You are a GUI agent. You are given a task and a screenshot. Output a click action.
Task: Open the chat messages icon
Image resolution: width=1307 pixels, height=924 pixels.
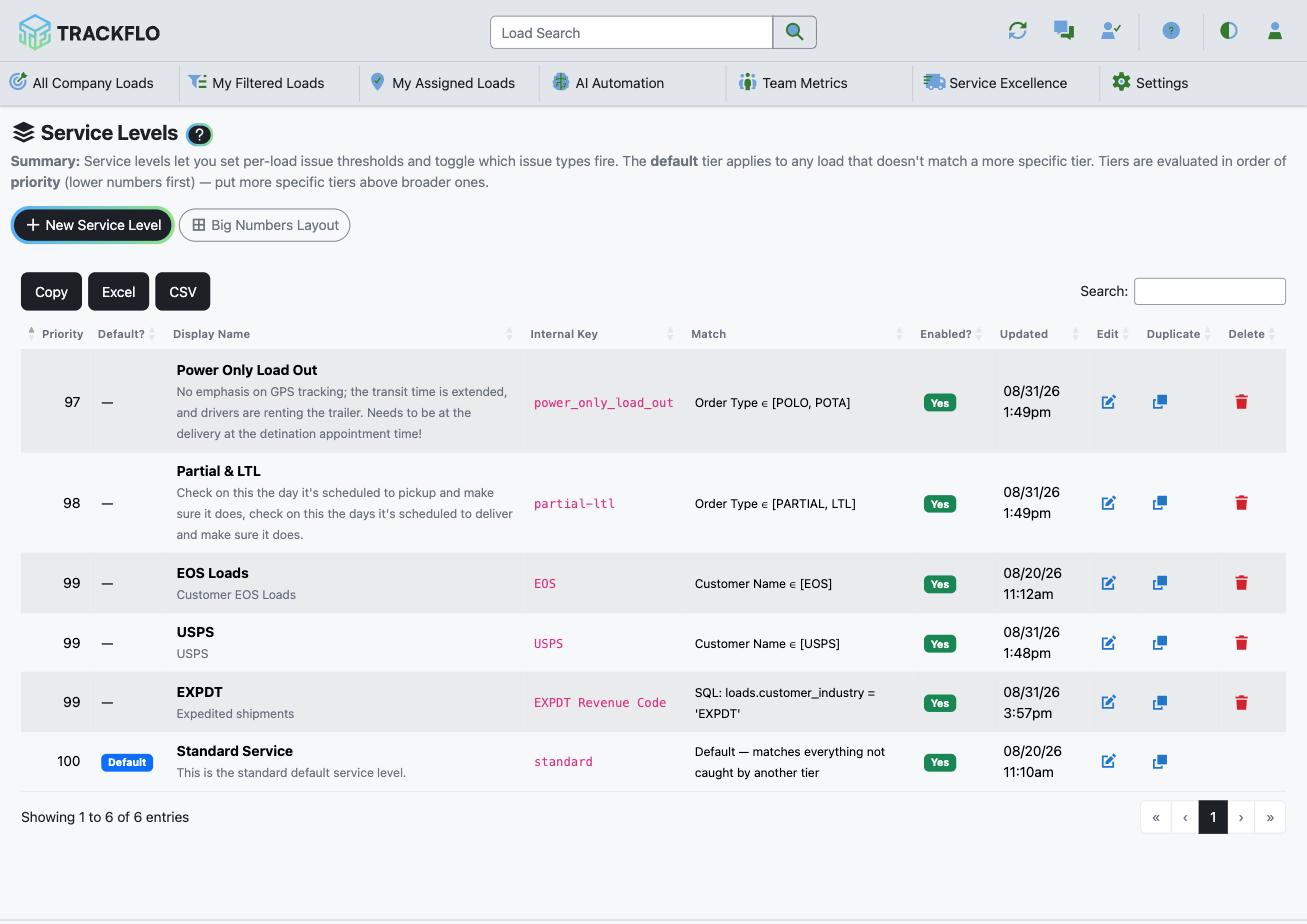click(x=1064, y=31)
